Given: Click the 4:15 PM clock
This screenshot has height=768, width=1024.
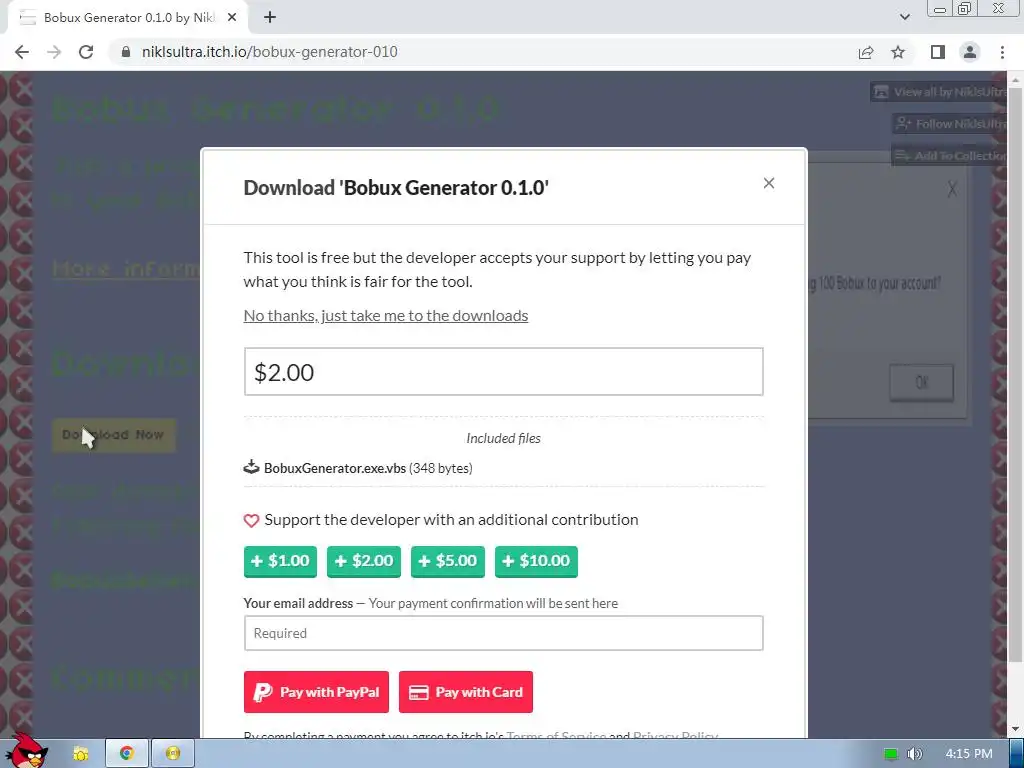Looking at the screenshot, I should [x=968, y=754].
